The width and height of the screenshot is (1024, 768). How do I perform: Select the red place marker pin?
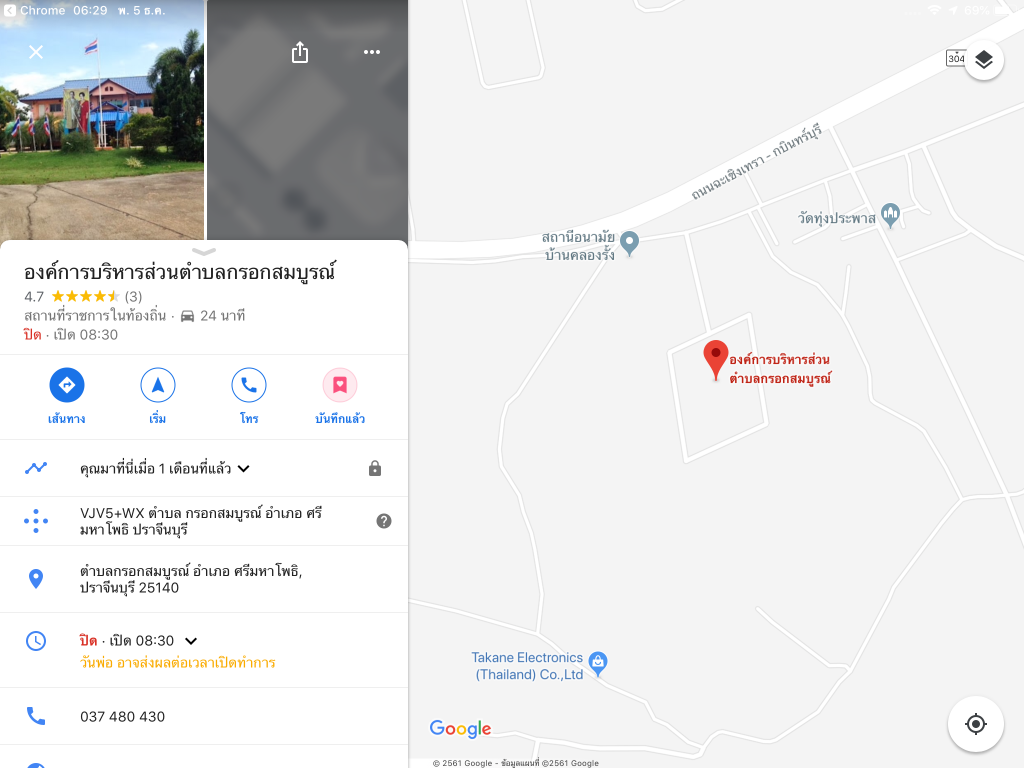tap(716, 359)
